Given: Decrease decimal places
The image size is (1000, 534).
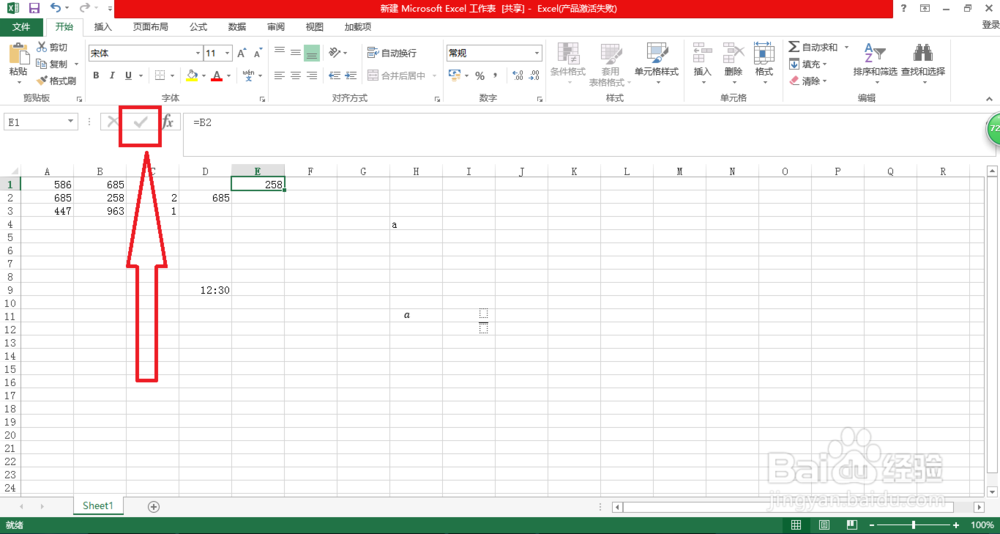Looking at the screenshot, I should click(x=534, y=76).
